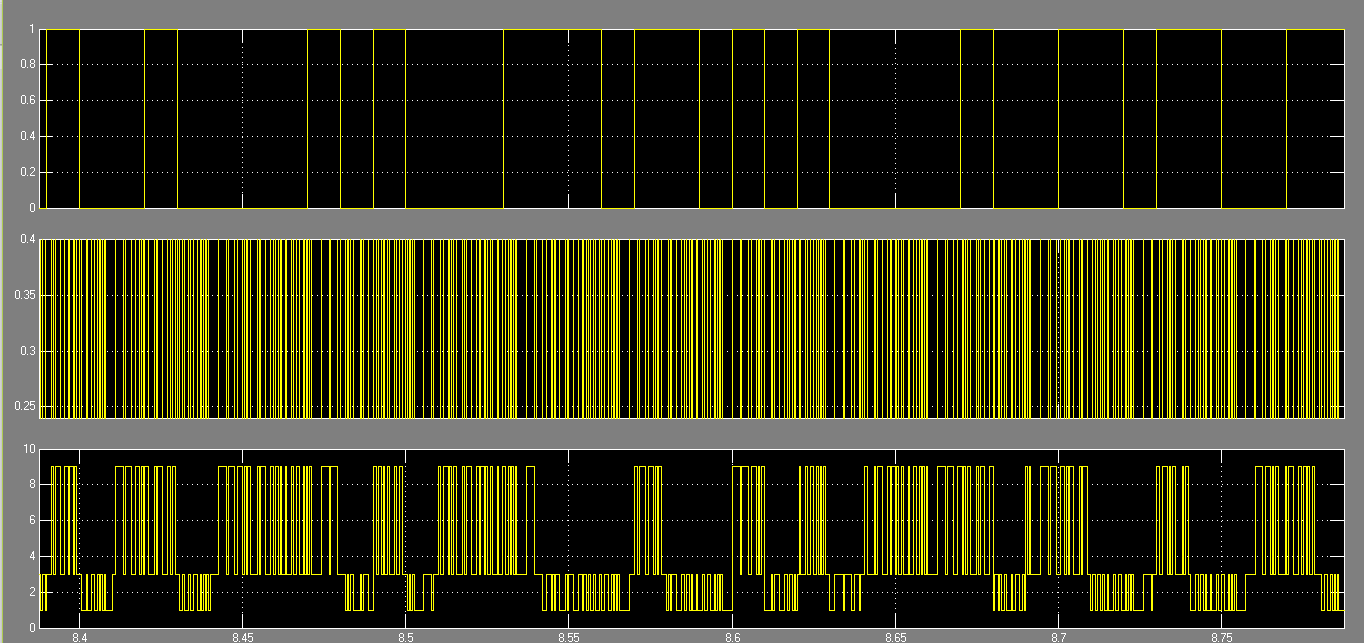This screenshot has width=1364, height=643.
Task: Click inside the middle dense switching-signal axes
Action: point(693,329)
